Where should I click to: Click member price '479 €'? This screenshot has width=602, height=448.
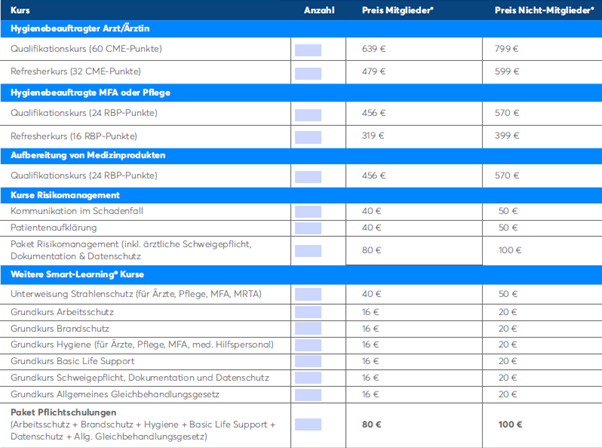374,71
